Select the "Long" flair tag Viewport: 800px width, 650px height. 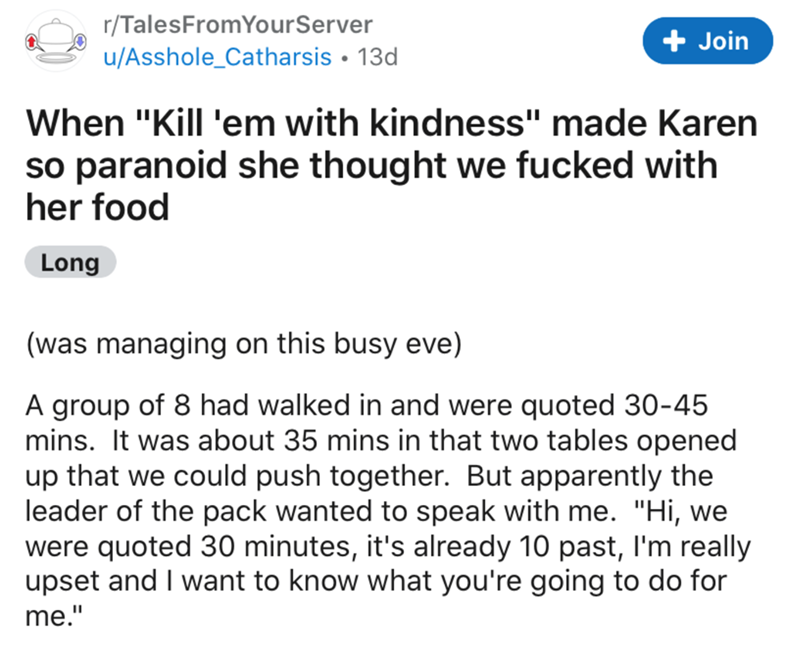70,264
